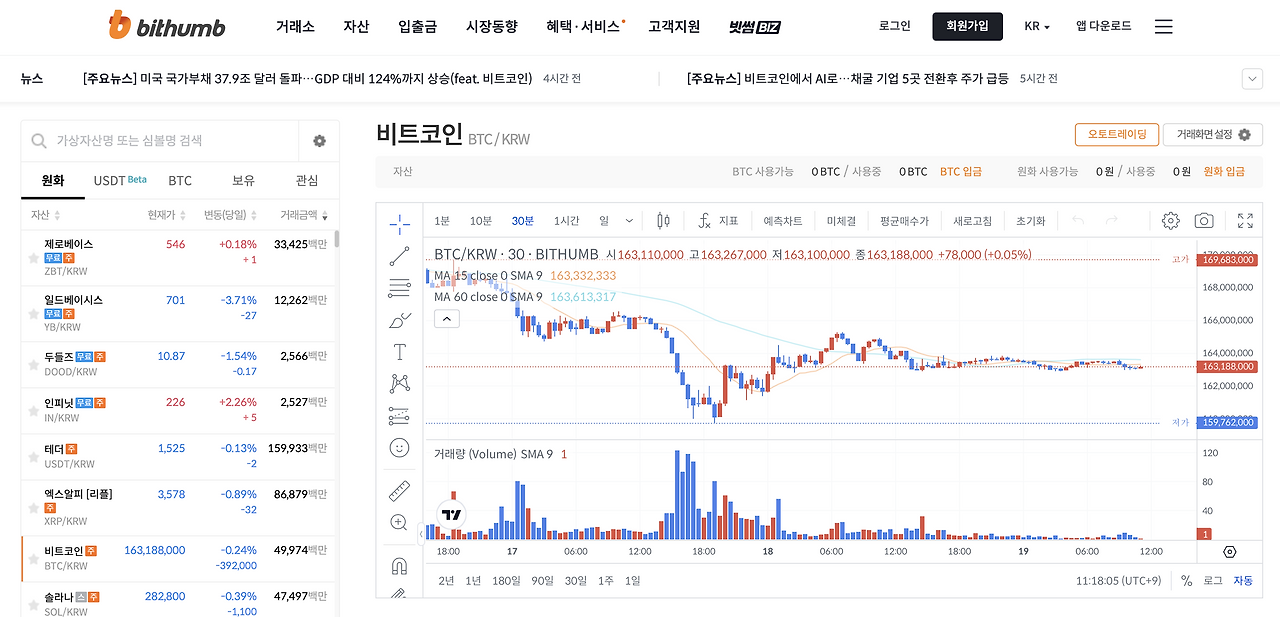1280x617 pixels.
Task: Select the text annotation tool
Action: 399,351
